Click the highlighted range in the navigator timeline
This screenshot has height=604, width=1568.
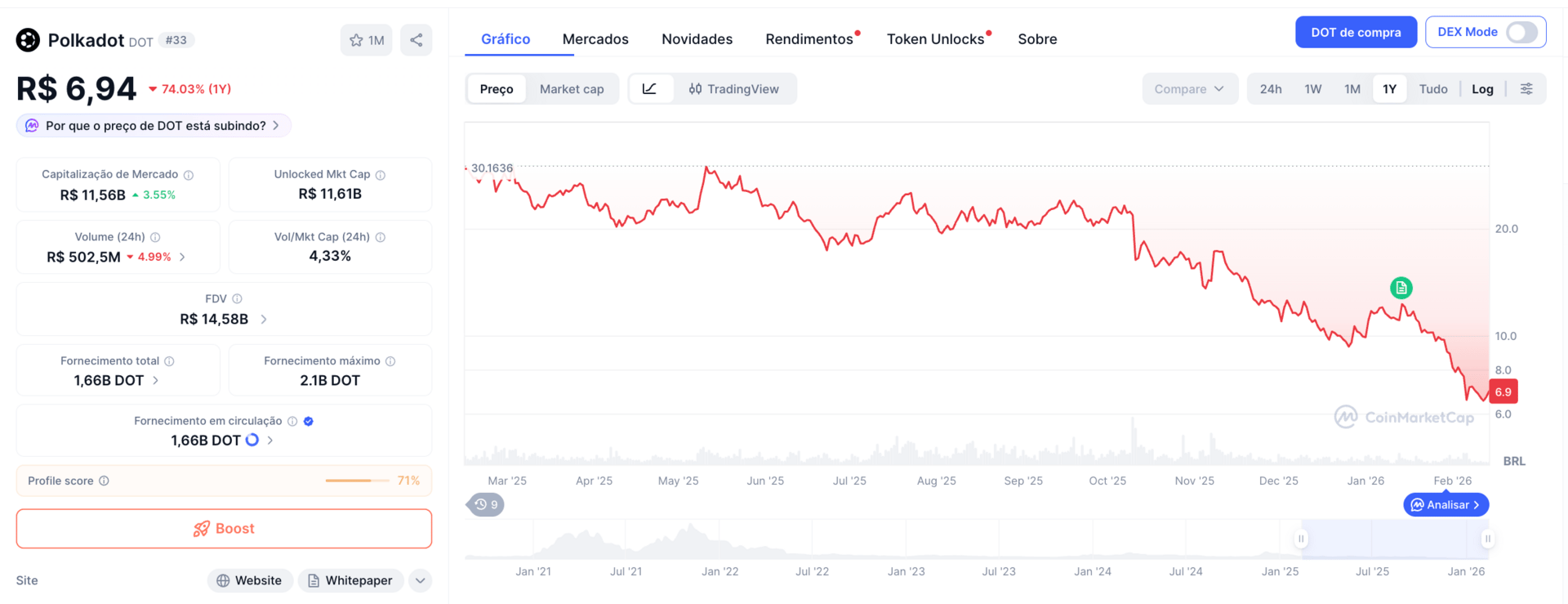point(1394,539)
